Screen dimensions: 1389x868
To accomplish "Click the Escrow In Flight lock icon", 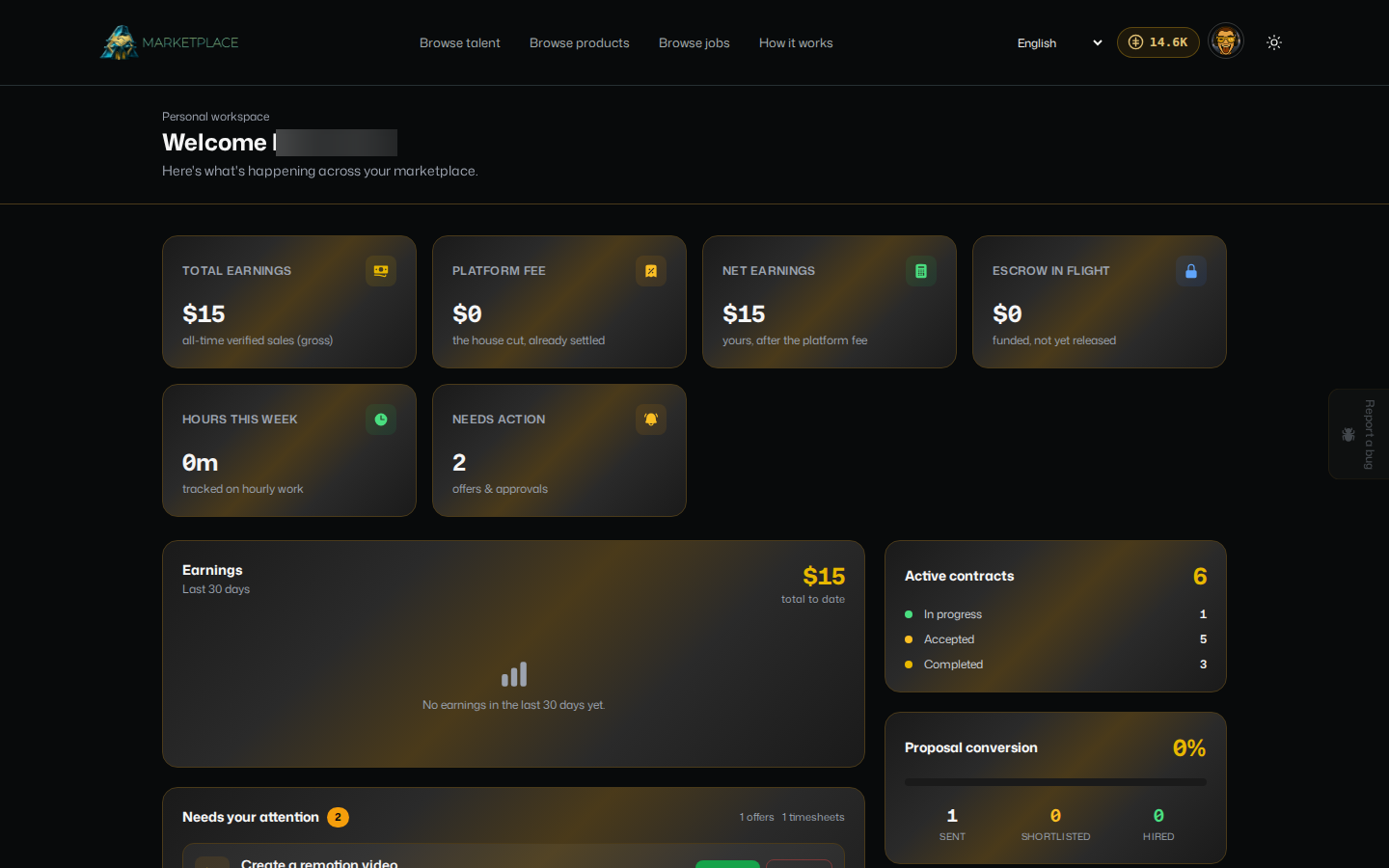I will pyautogui.click(x=1191, y=271).
